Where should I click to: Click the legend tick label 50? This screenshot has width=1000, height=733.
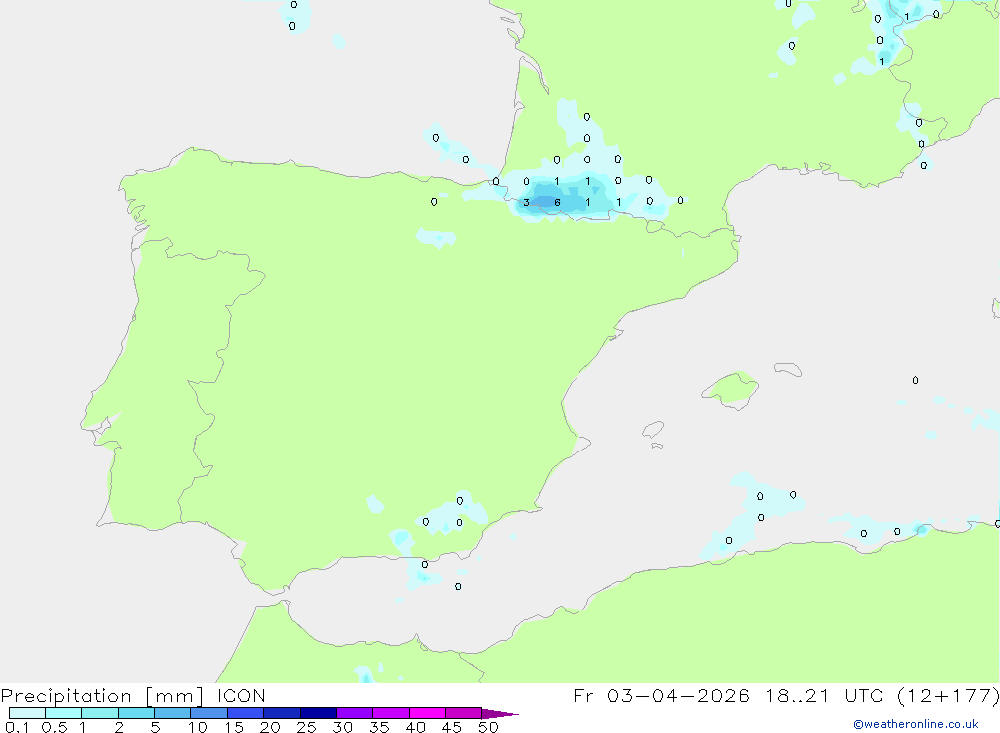tap(487, 727)
